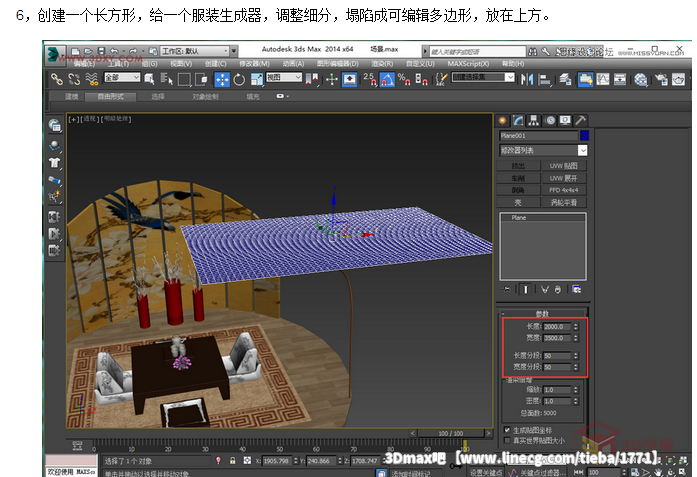
Task: Open the Layer Manager icon
Action: pyautogui.click(x=565, y=80)
